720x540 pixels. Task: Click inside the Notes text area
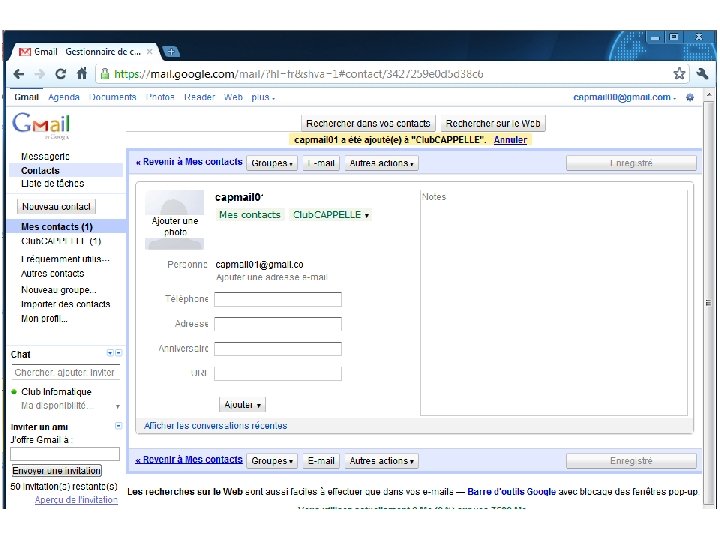pos(554,303)
